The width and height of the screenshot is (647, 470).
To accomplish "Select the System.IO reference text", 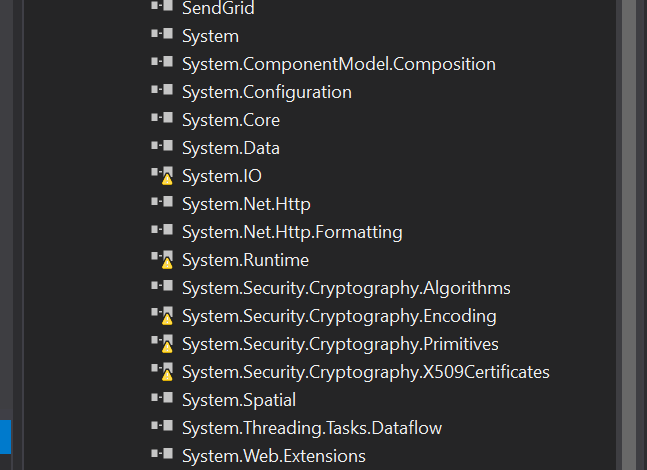I will click(x=222, y=176).
